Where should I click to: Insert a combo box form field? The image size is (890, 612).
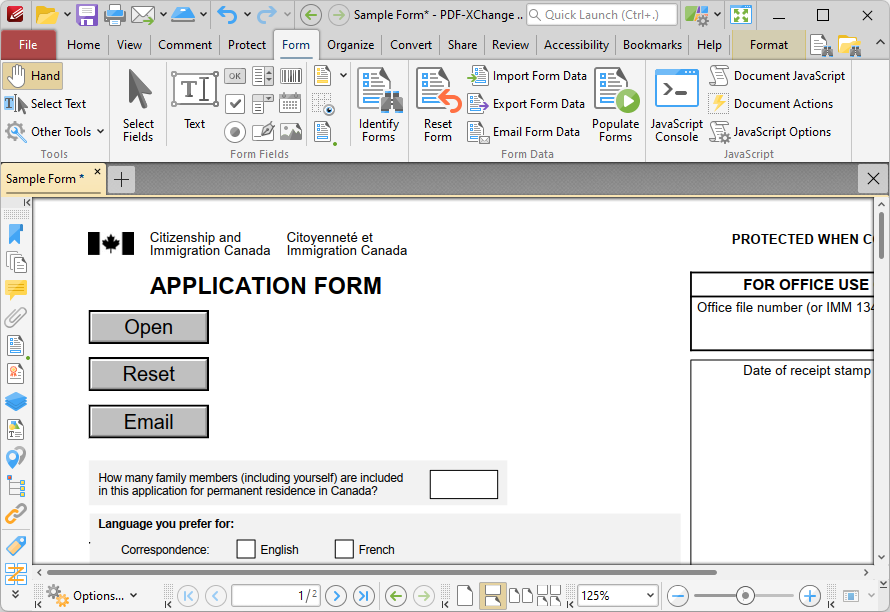[263, 104]
